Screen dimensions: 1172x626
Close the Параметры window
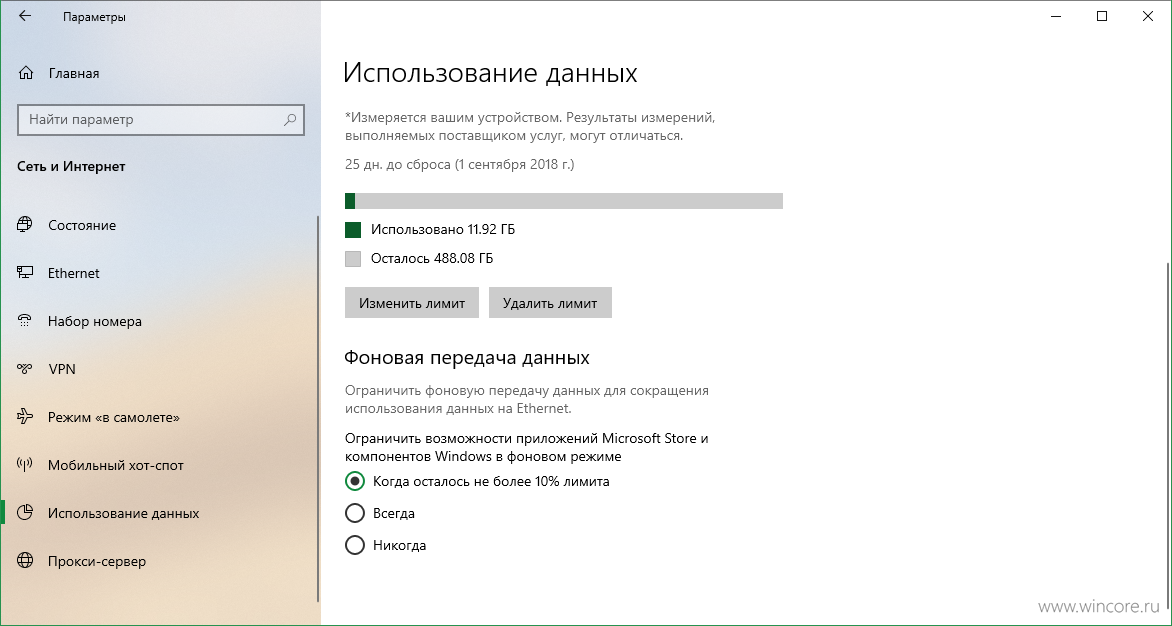(1148, 16)
